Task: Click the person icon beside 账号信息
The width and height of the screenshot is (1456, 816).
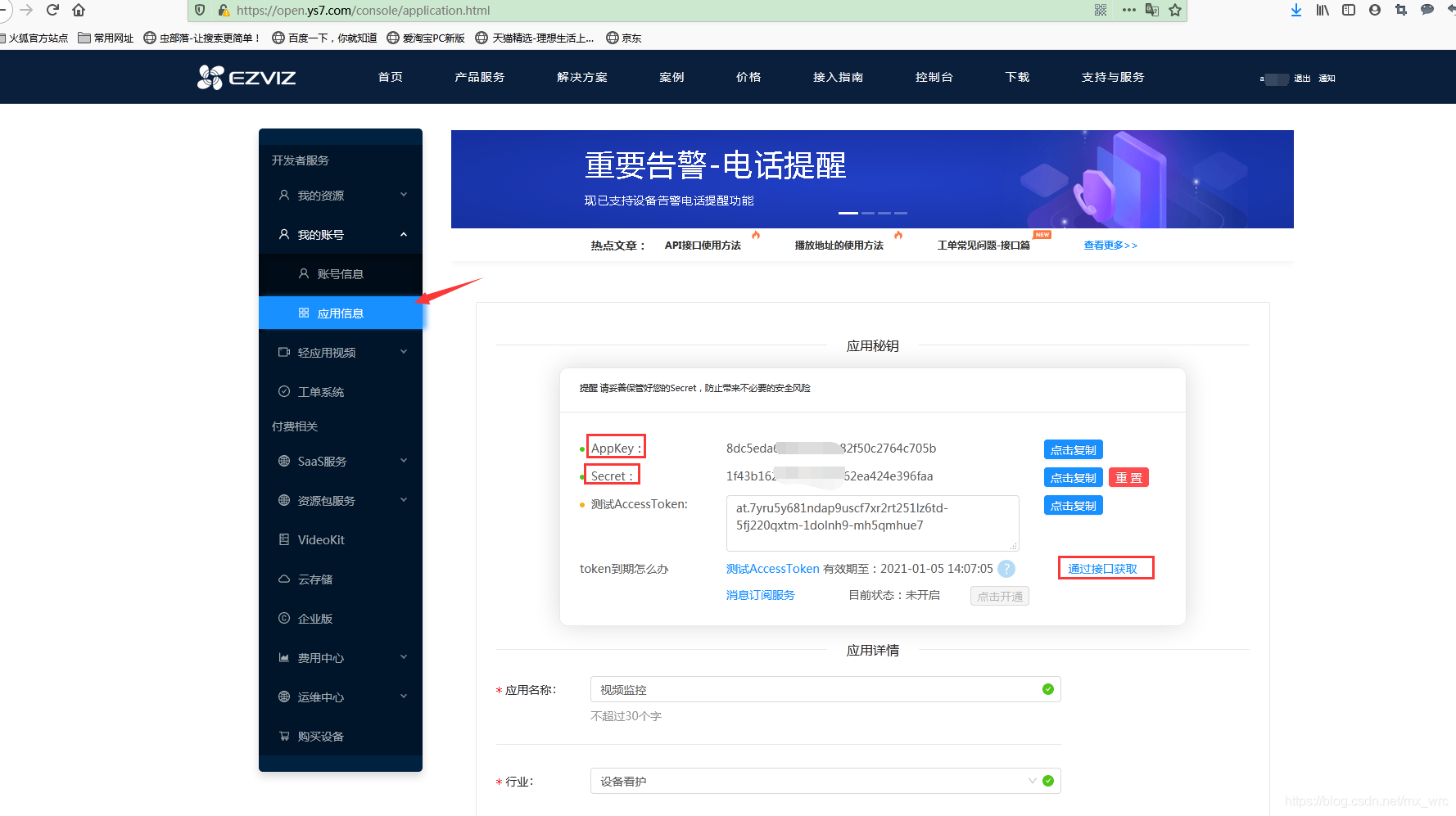Action: pos(302,273)
